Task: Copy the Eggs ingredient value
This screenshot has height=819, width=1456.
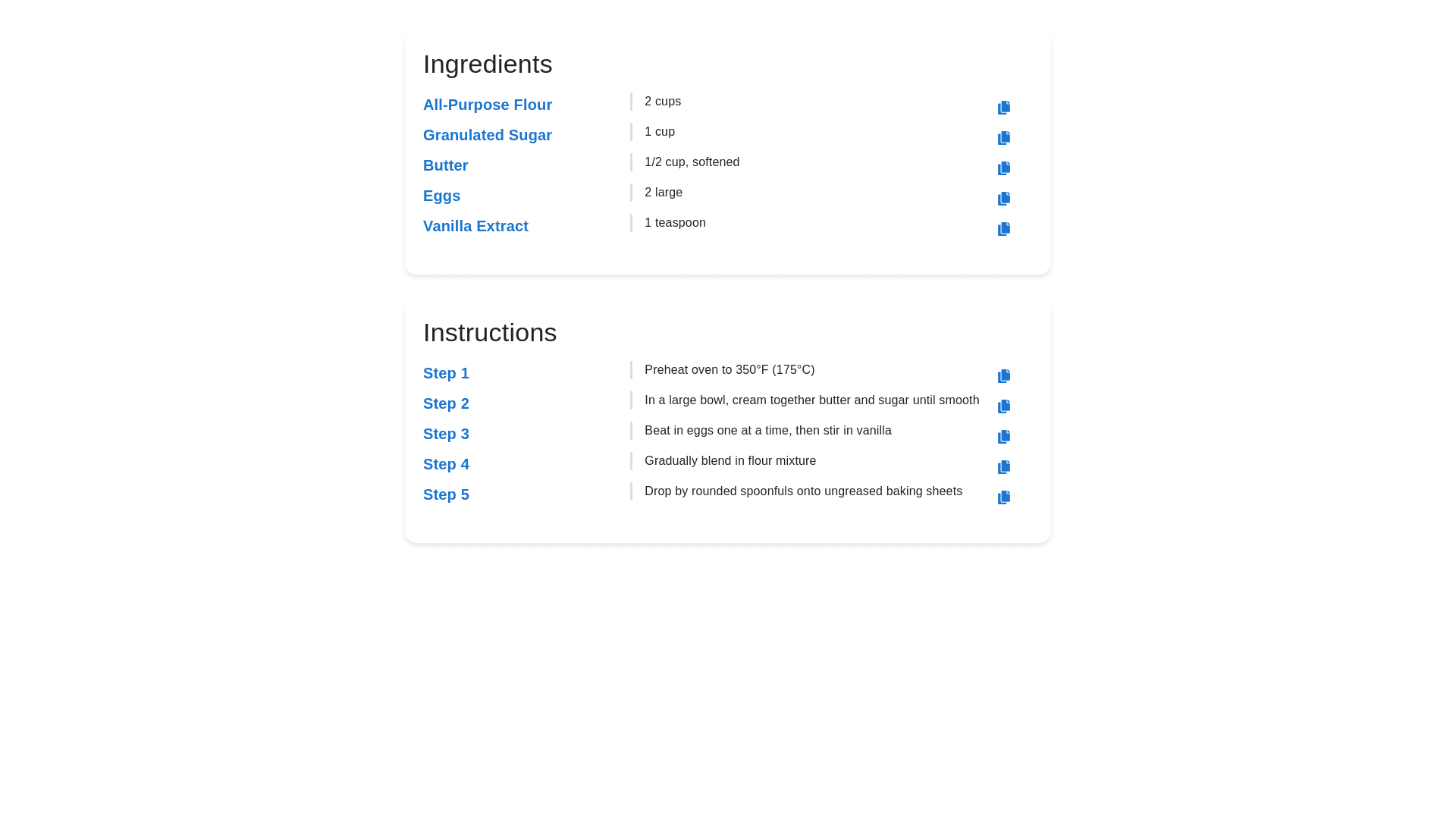Action: (1003, 199)
